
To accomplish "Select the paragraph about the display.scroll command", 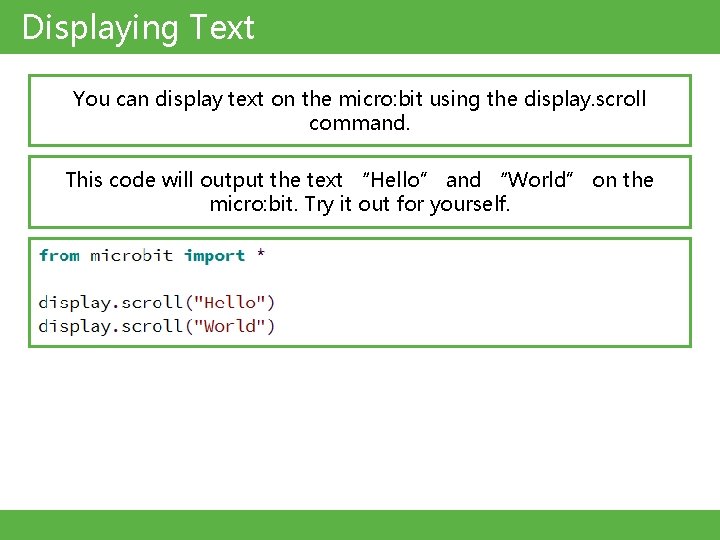I will [360, 110].
